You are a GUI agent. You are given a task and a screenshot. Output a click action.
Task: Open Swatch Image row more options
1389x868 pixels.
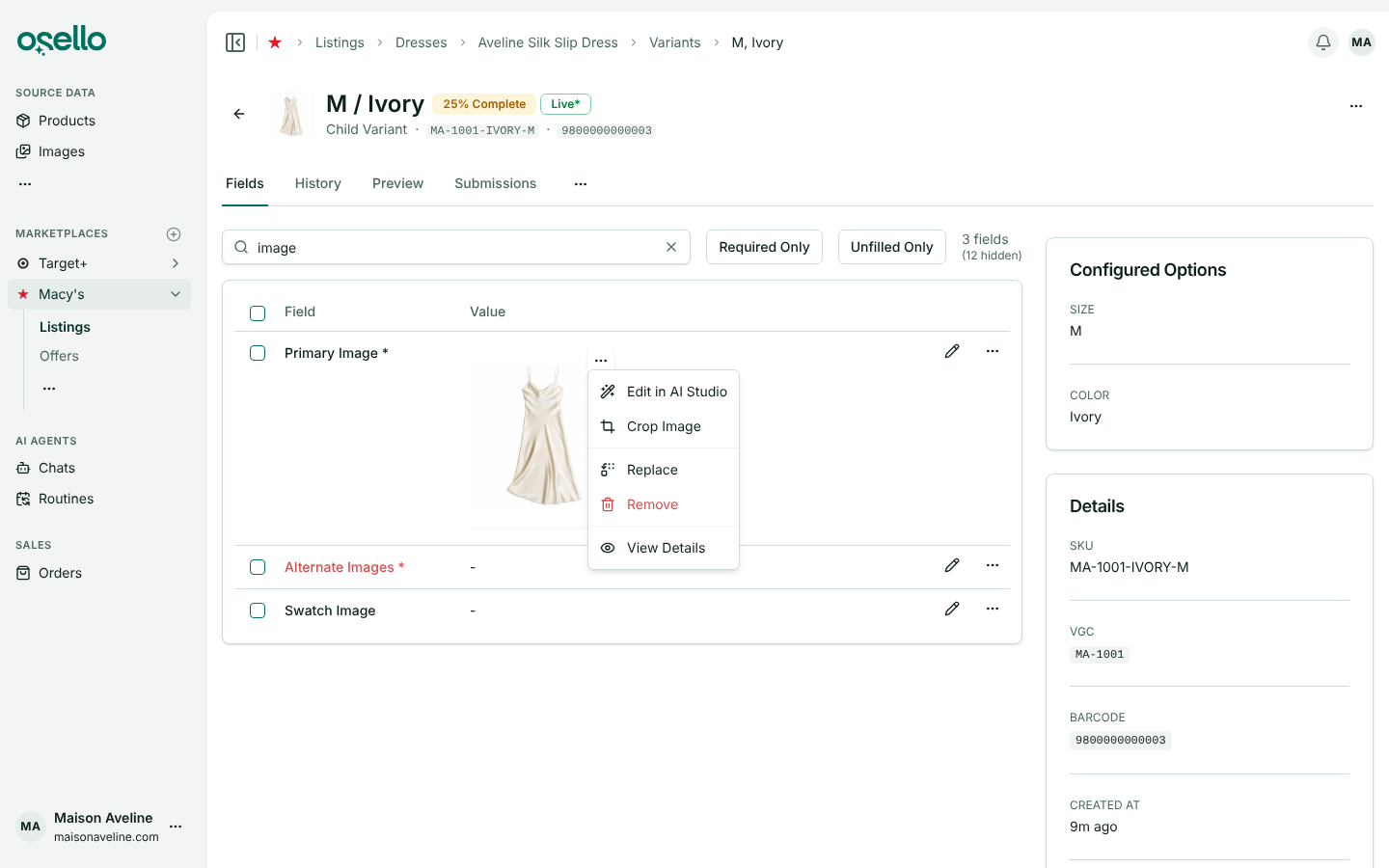pos(993,609)
